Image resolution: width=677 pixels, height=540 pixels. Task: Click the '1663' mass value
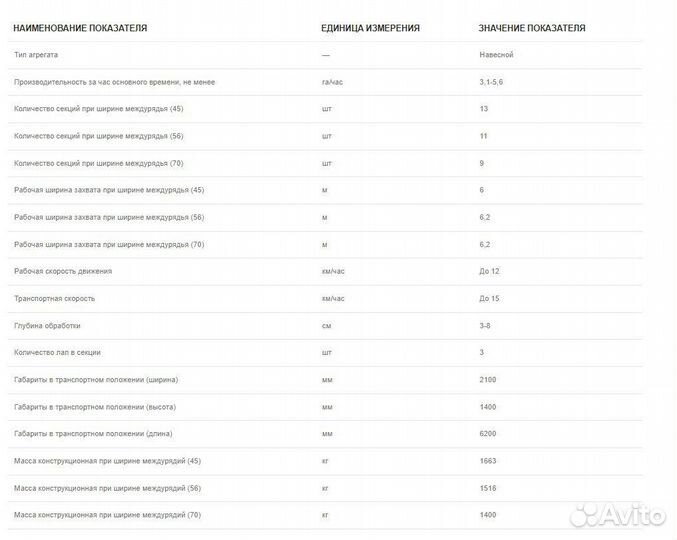click(489, 461)
